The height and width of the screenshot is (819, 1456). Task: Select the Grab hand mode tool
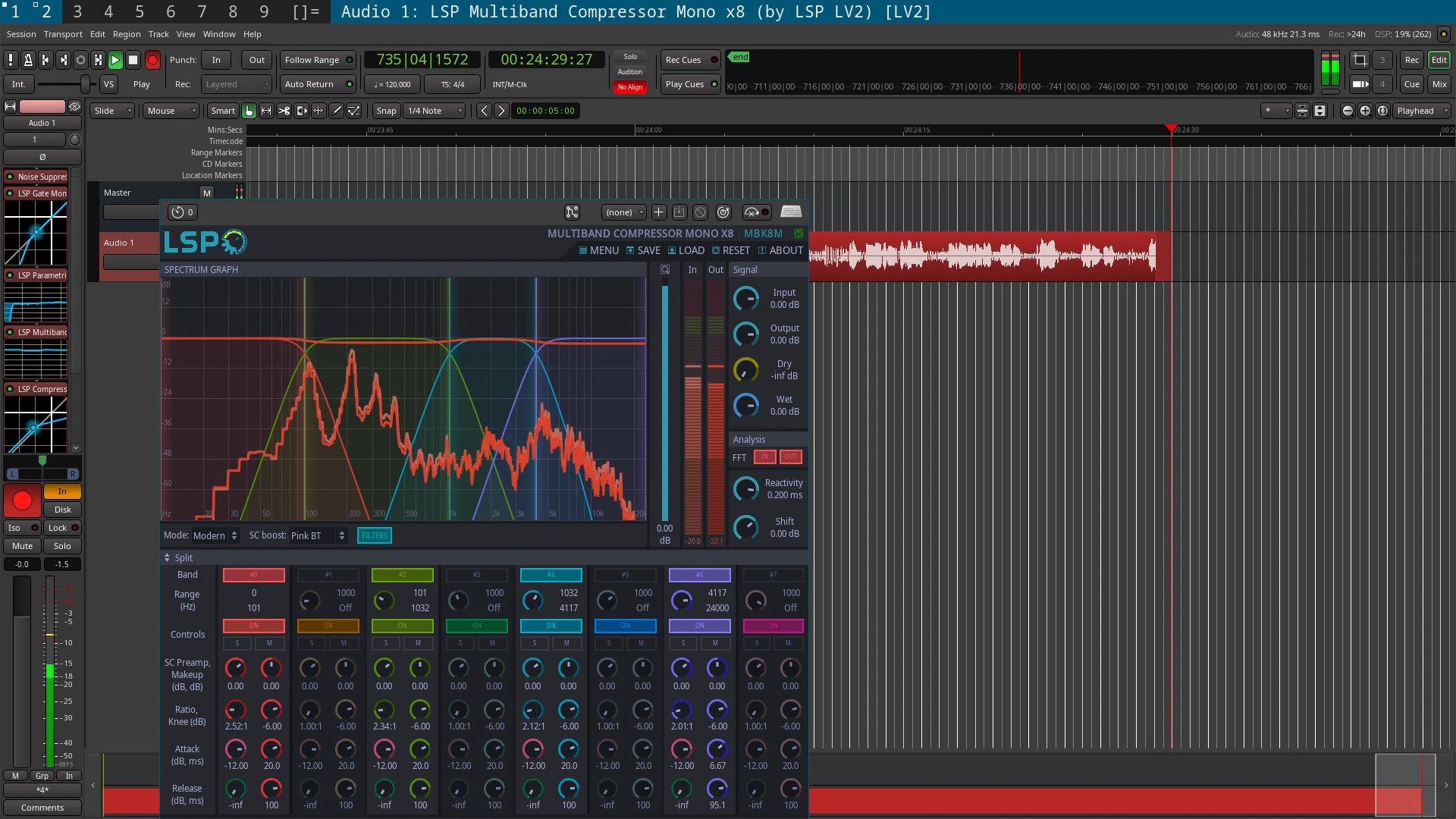click(x=249, y=111)
